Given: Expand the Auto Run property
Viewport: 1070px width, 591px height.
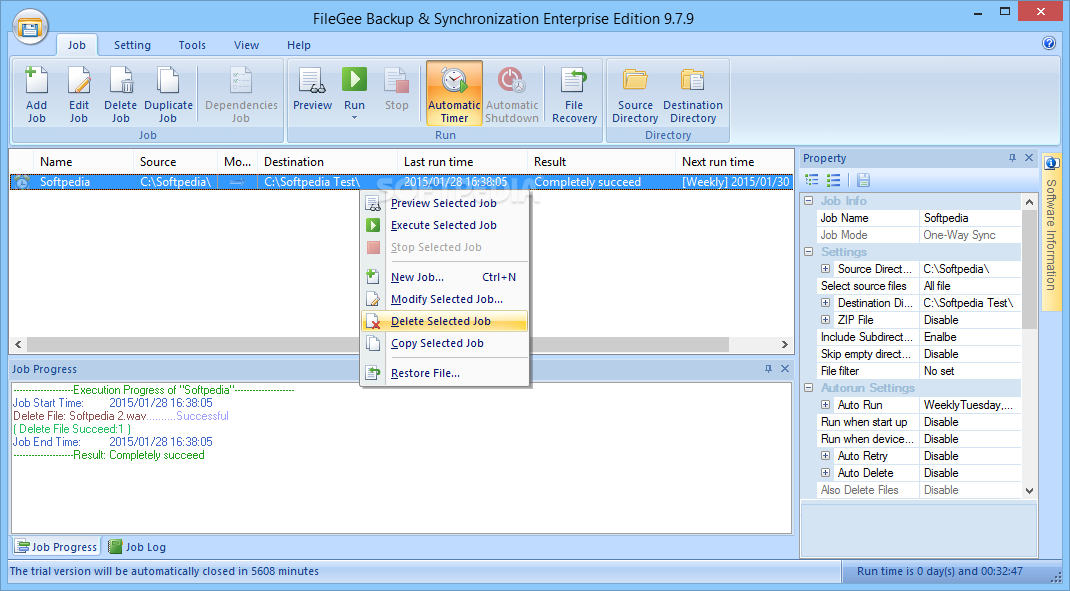Looking at the screenshot, I should tap(825, 405).
